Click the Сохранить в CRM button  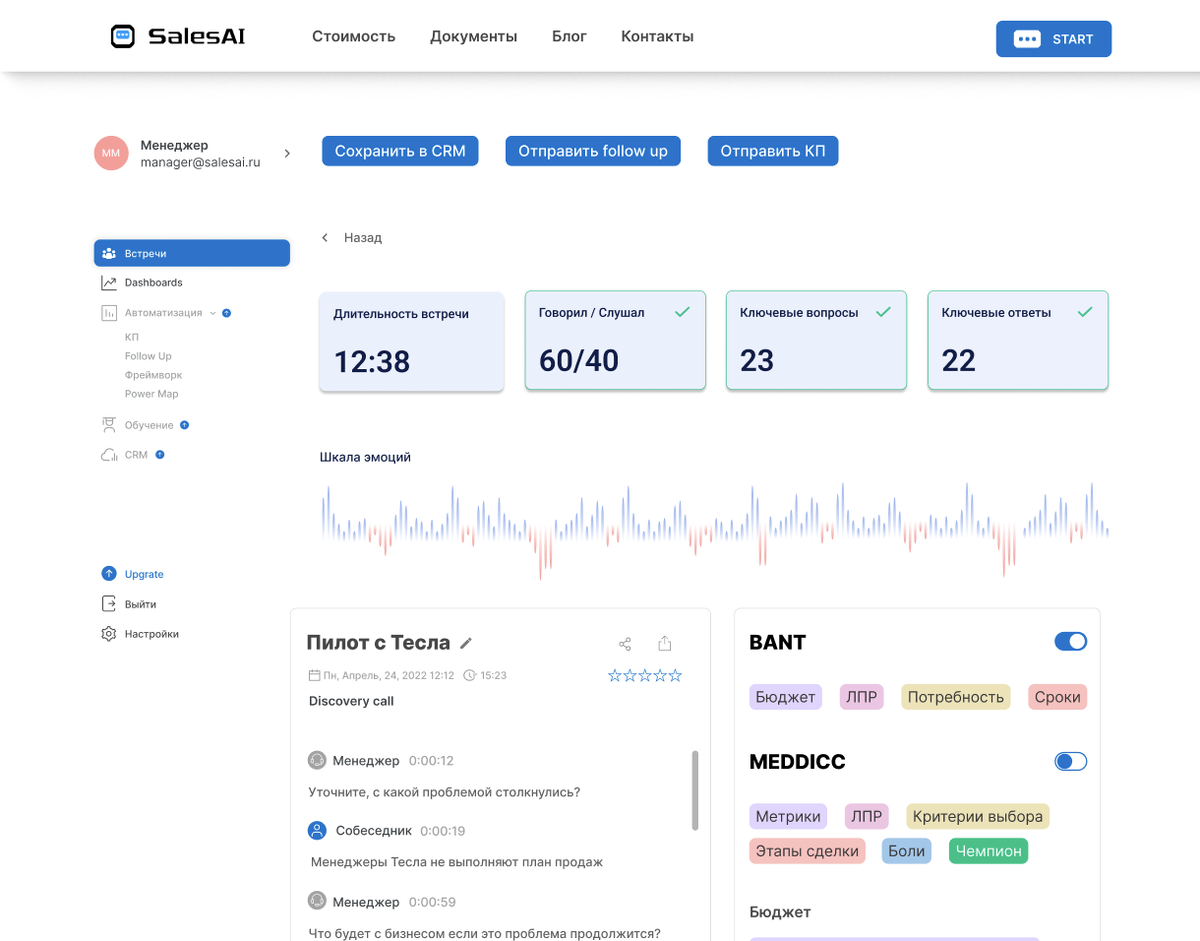[x=400, y=150]
